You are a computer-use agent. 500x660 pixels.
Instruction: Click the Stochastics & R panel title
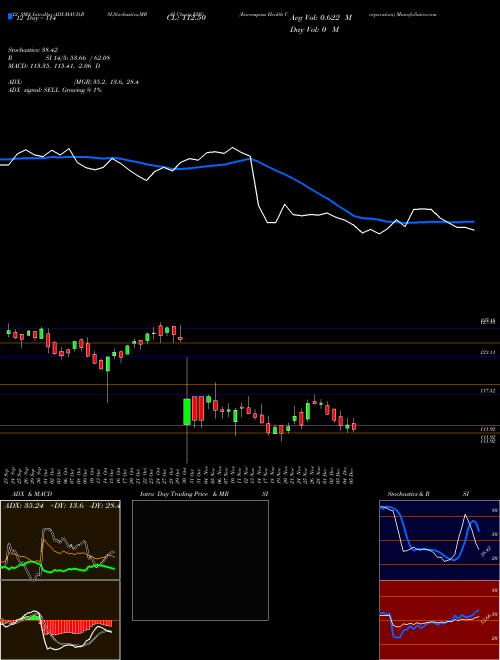coord(409,494)
